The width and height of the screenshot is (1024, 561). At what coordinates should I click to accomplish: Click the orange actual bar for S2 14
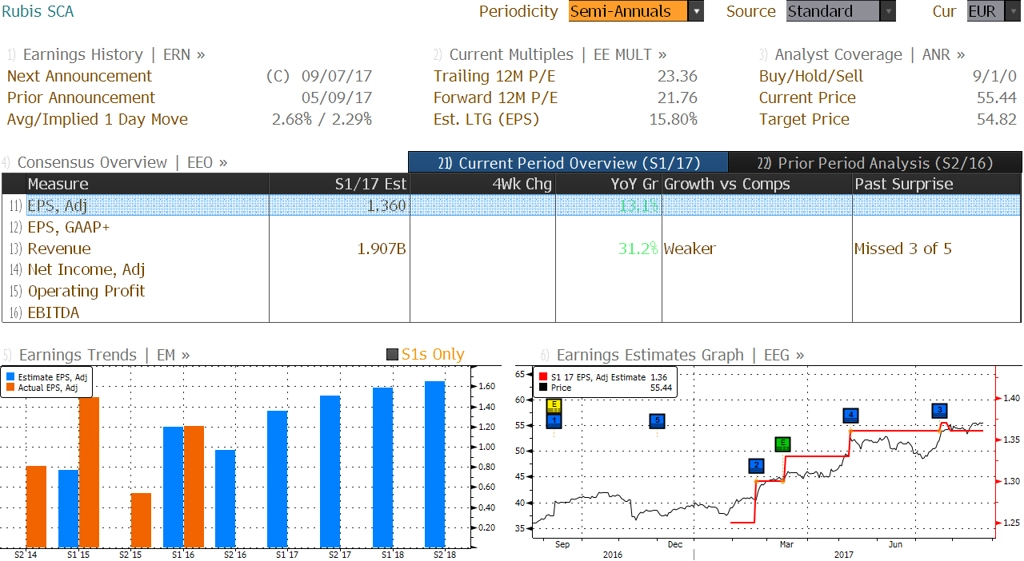pyautogui.click(x=36, y=507)
